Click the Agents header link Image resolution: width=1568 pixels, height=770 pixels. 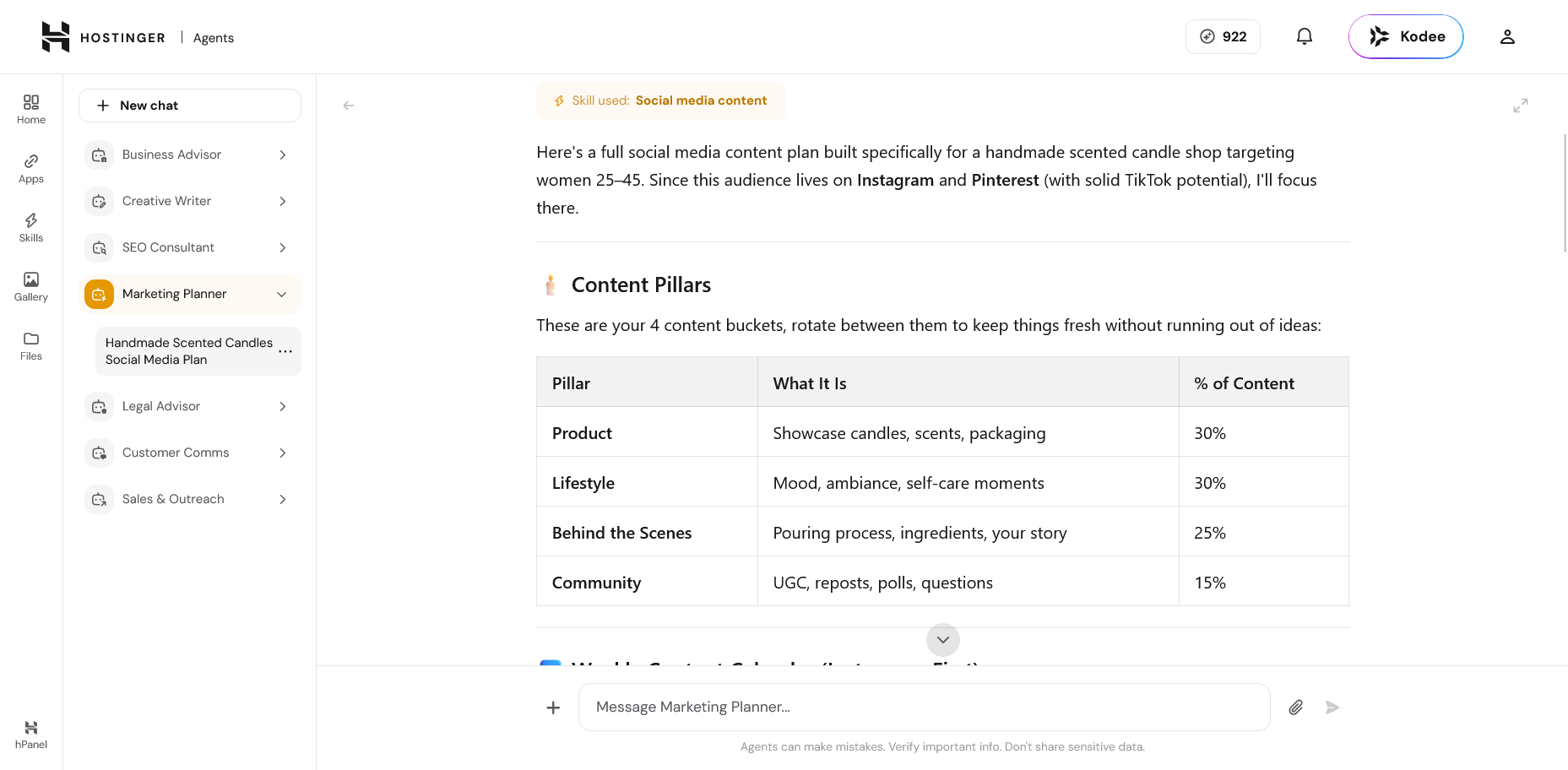214,38
